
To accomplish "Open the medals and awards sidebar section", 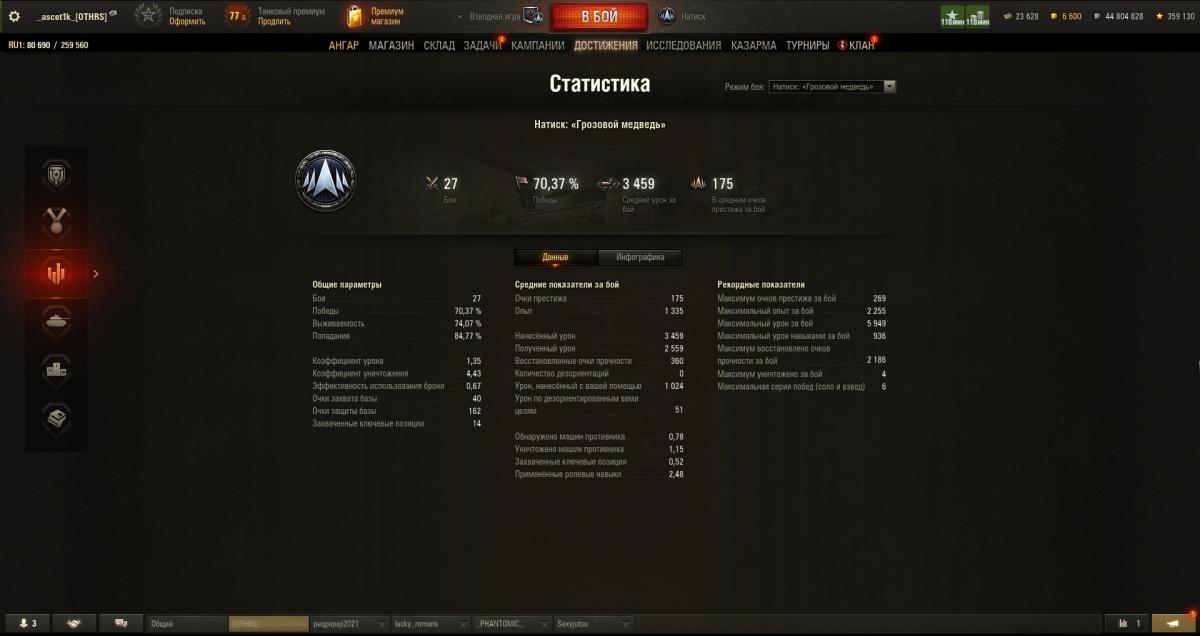I will click(x=56, y=221).
